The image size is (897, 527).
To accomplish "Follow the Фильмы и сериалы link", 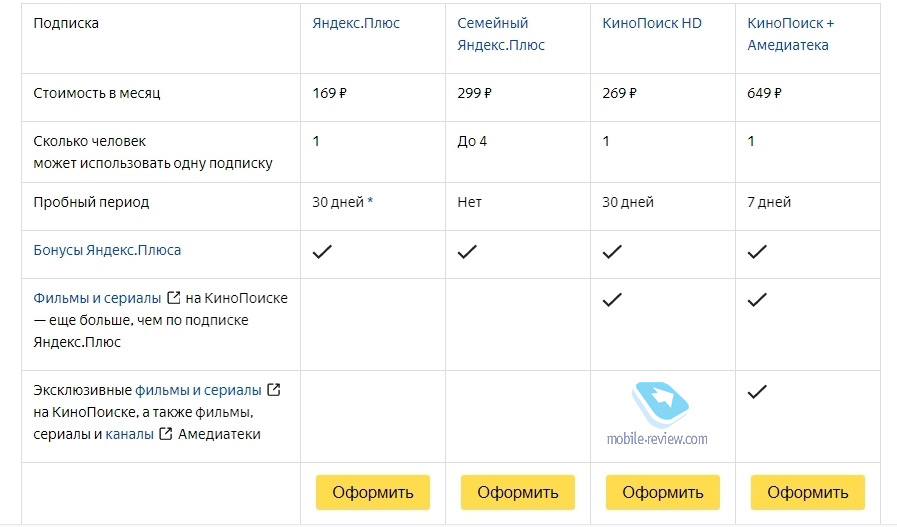I will [x=97, y=298].
